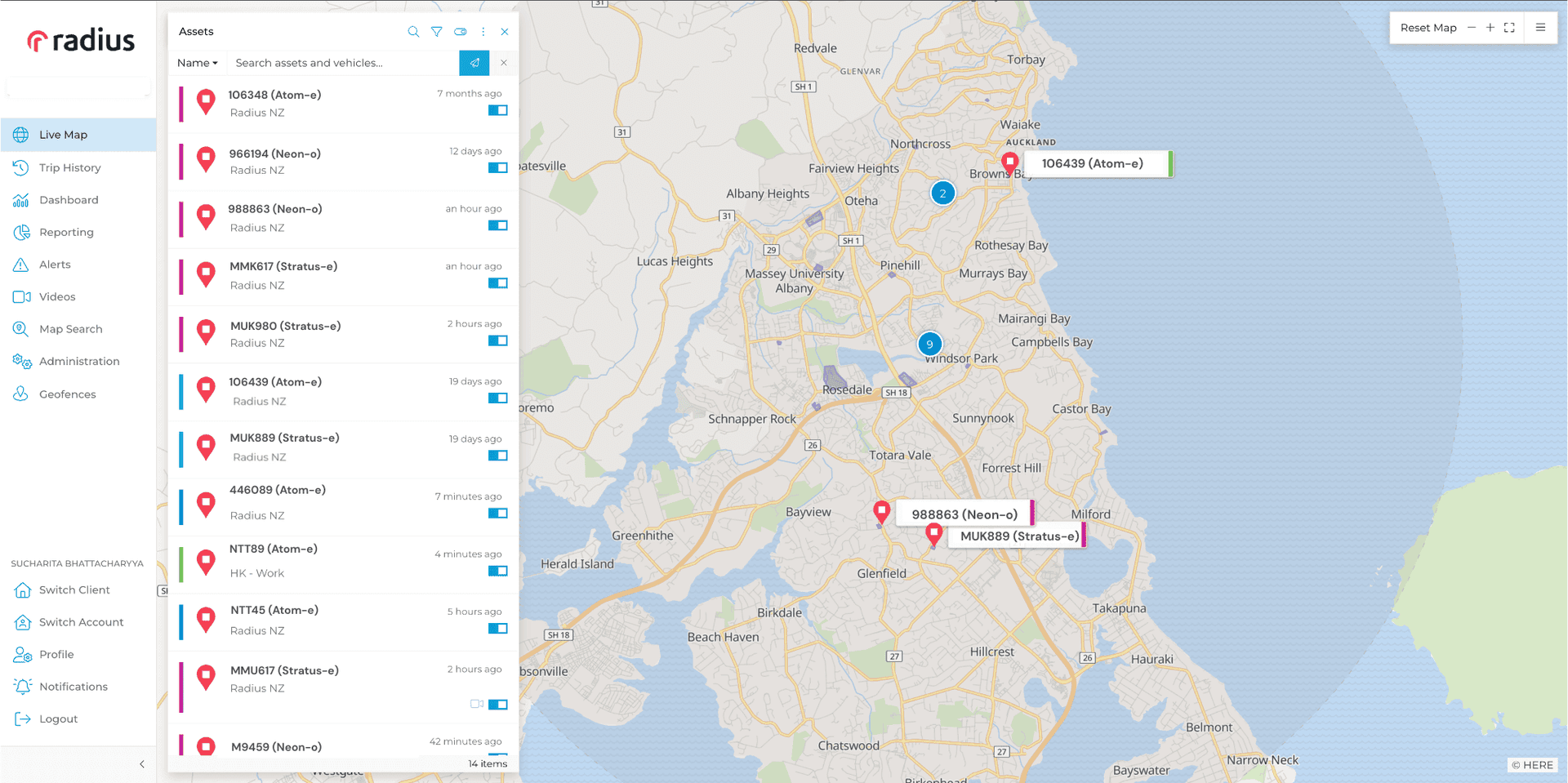
Task: Click the video camera icon on MMU617
Action: [477, 704]
